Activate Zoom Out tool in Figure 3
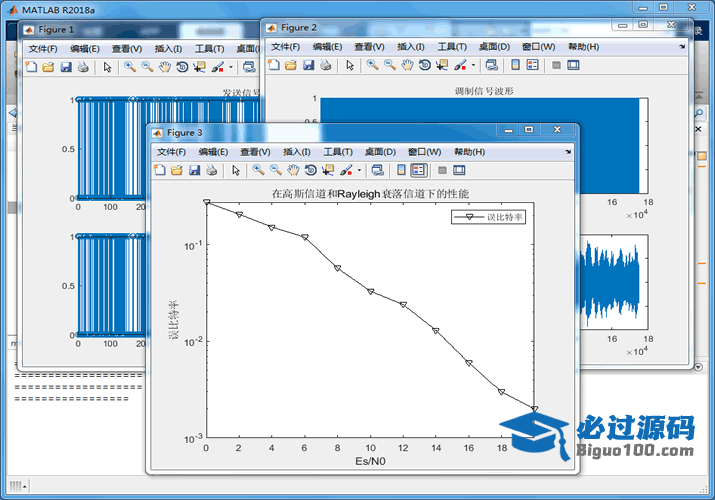Screen dimensions: 715x500 [x=275, y=170]
